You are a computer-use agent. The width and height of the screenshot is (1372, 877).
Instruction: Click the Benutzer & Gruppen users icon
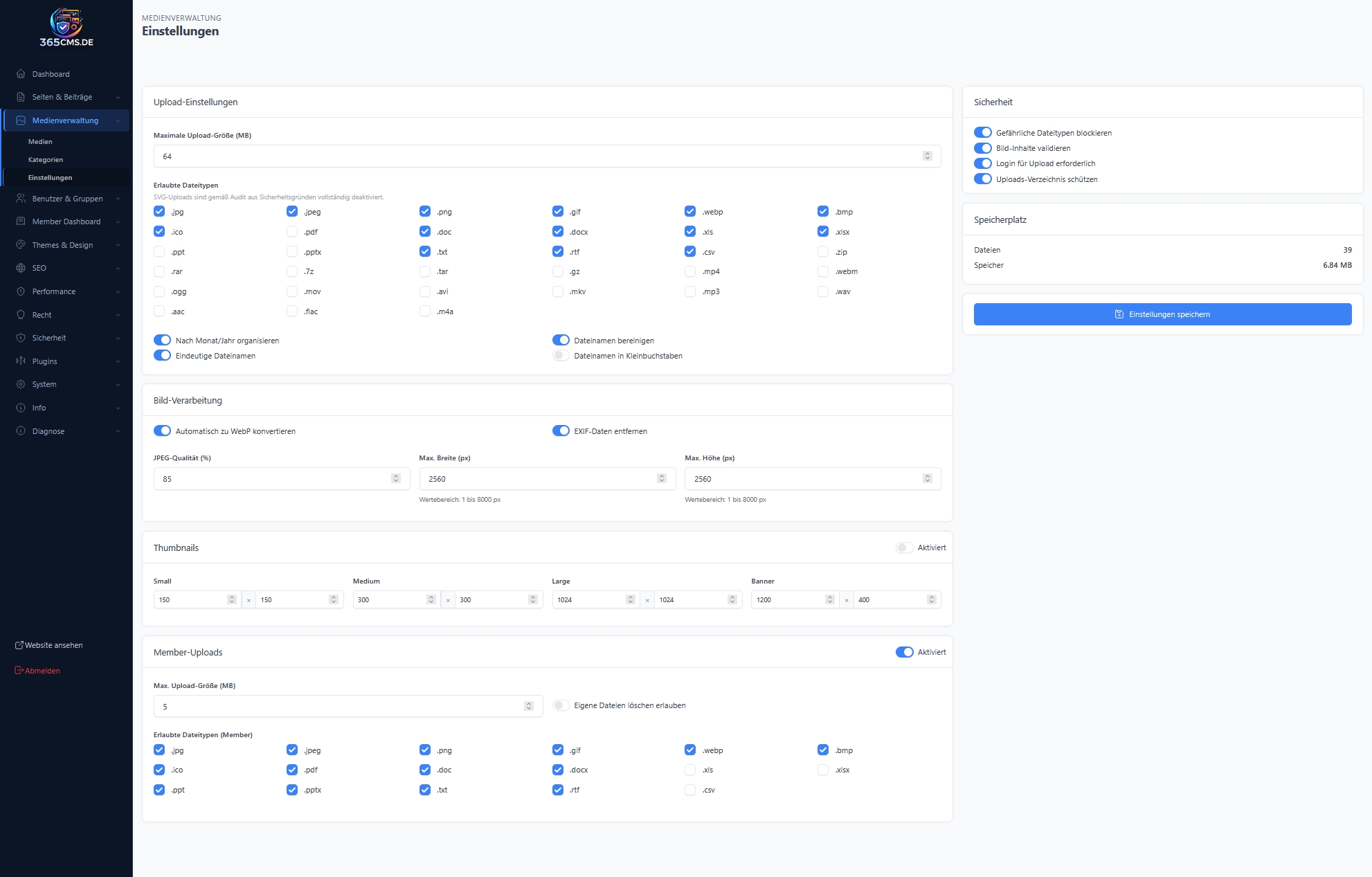click(x=21, y=199)
